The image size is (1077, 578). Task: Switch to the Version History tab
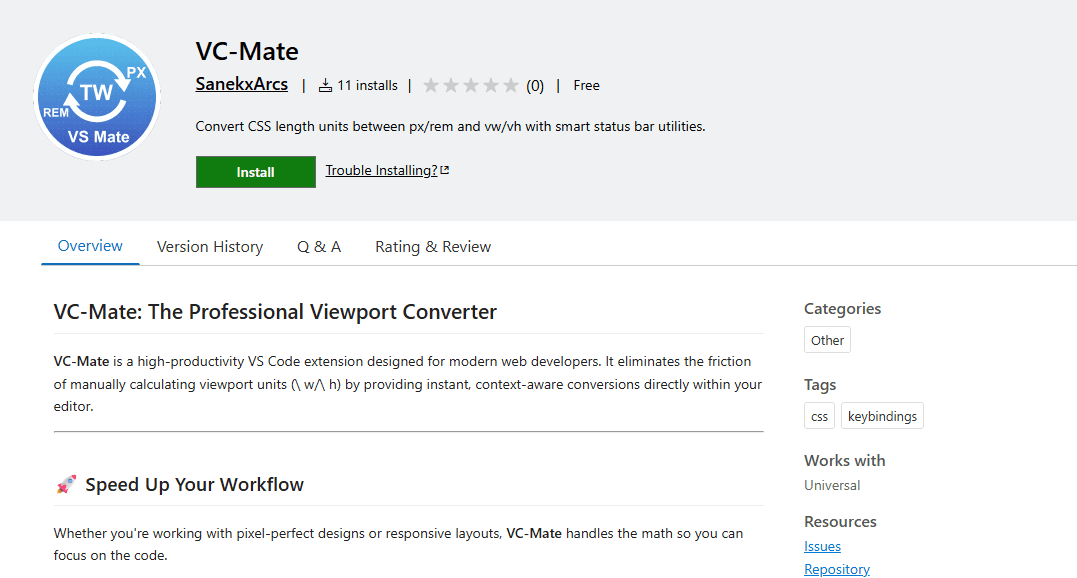point(209,246)
